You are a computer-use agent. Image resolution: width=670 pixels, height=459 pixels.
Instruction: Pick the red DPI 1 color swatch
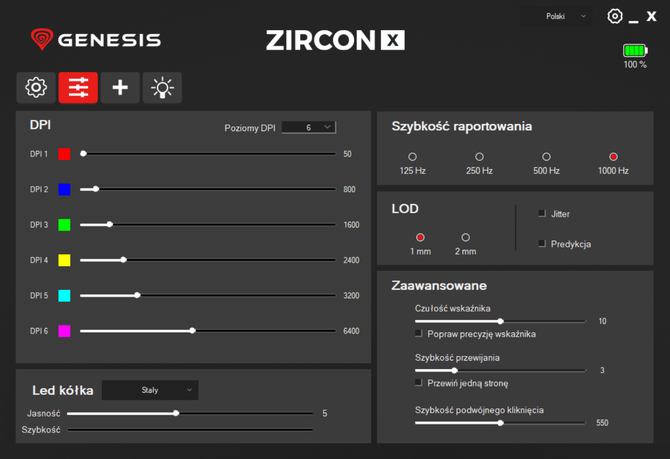coord(64,154)
